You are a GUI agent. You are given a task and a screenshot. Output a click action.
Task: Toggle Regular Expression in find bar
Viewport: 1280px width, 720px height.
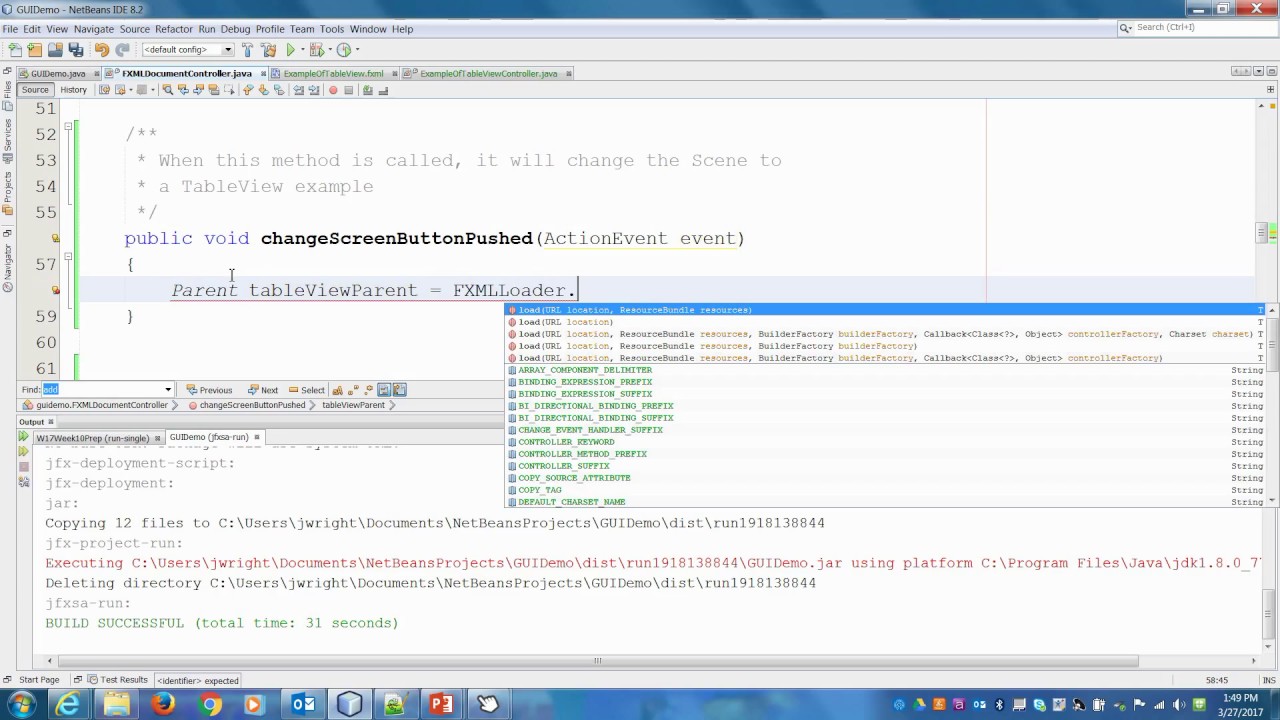[368, 390]
